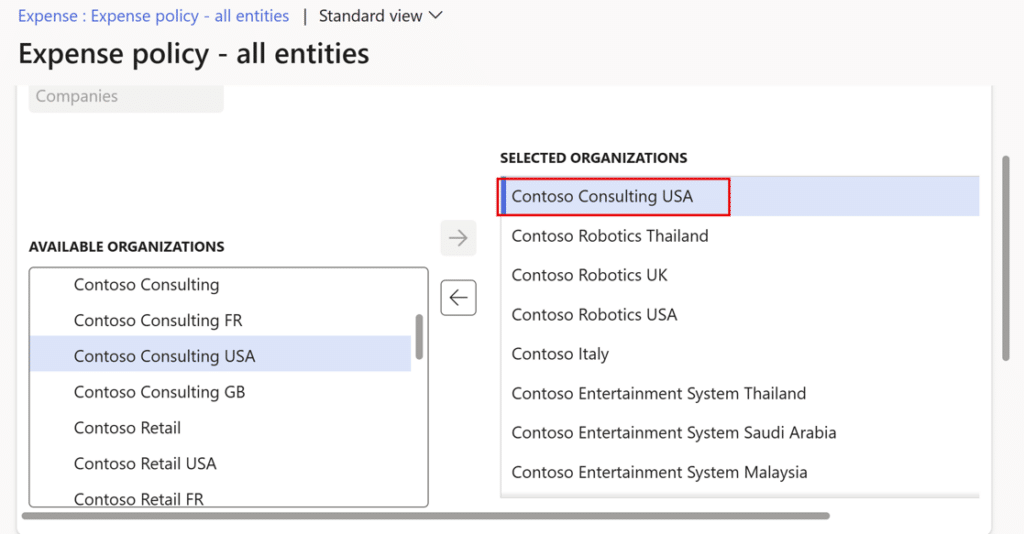Image resolution: width=1024 pixels, height=534 pixels.
Task: Click the horizontal scrollbar at bottom
Action: tap(425, 516)
